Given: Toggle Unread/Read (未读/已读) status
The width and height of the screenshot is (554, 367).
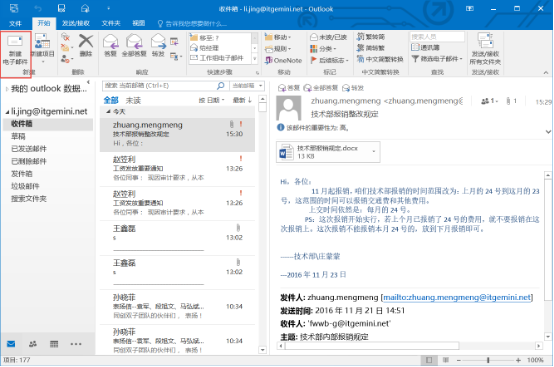Looking at the screenshot, I should pyautogui.click(x=329, y=37).
